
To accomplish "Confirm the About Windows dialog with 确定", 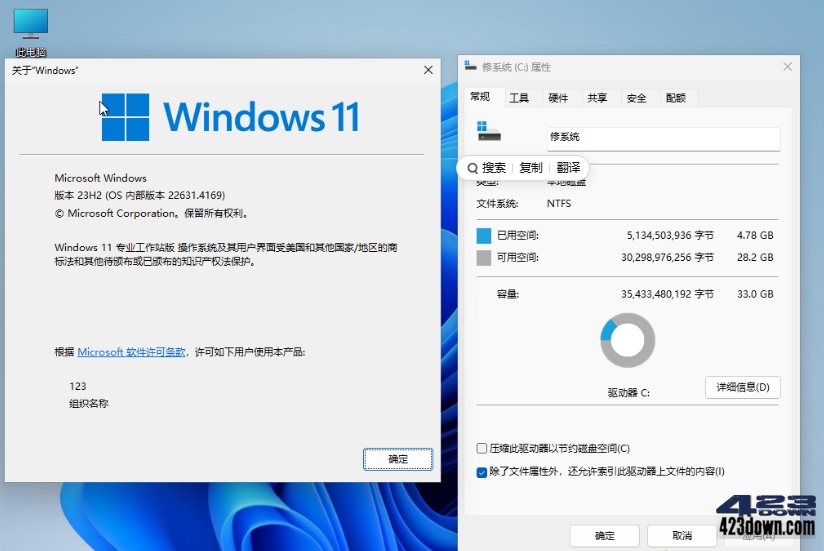I will pyautogui.click(x=398, y=459).
